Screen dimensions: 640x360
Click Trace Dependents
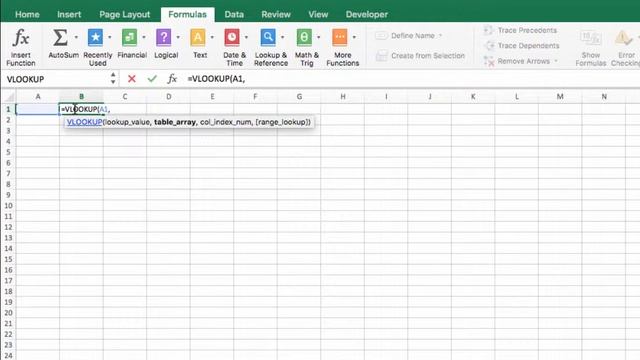pyautogui.click(x=522, y=46)
